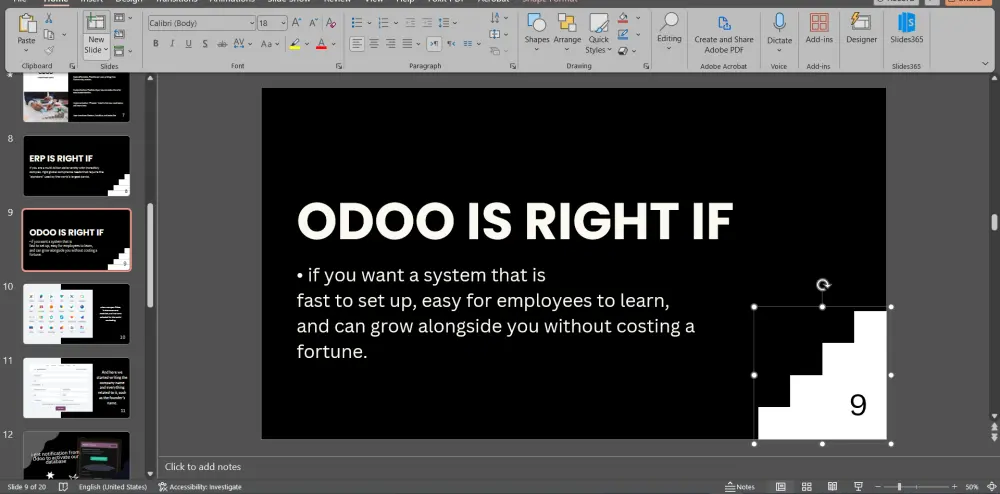
Task: Toggle underline formatting
Action: (189, 44)
